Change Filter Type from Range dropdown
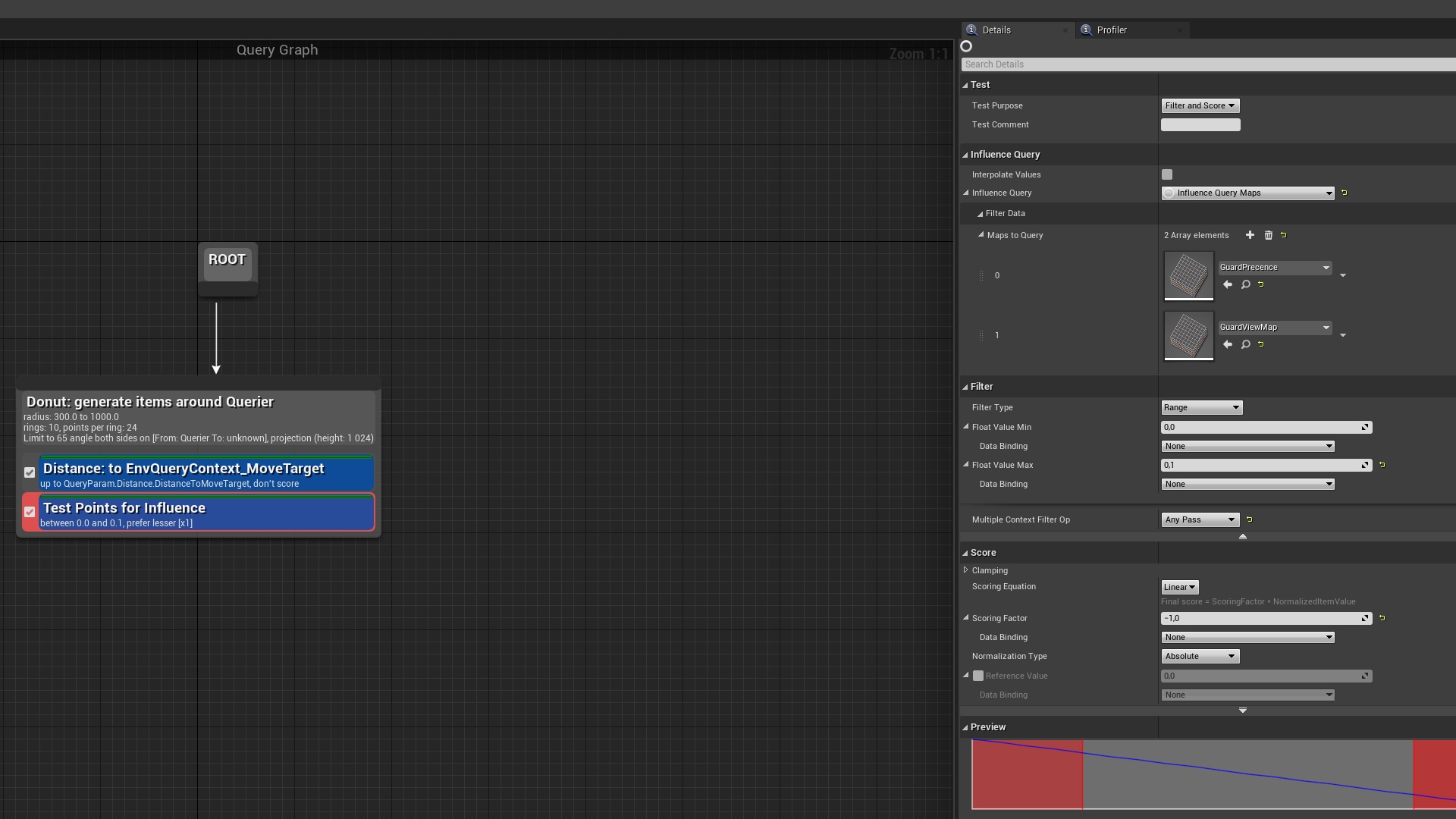This screenshot has height=819, width=1456. (1201, 407)
